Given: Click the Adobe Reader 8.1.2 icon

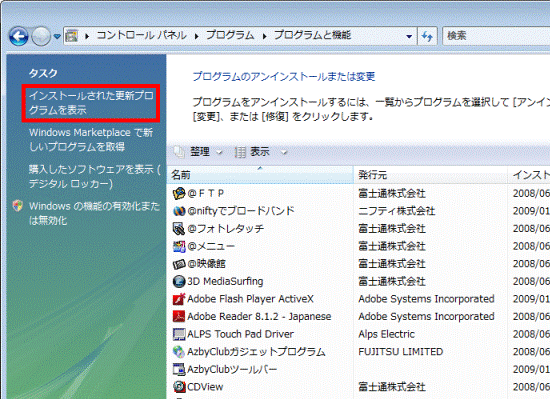Looking at the screenshot, I should (x=179, y=316).
